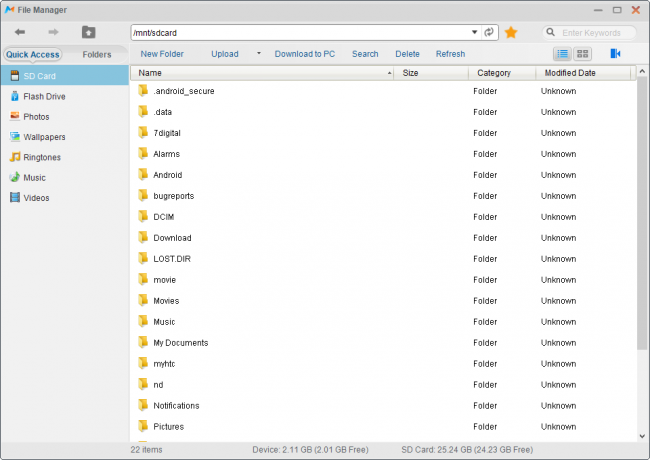Screen dimensions: 650x460
Task: Select the LOST.DIR folder icon
Action: coord(143,259)
